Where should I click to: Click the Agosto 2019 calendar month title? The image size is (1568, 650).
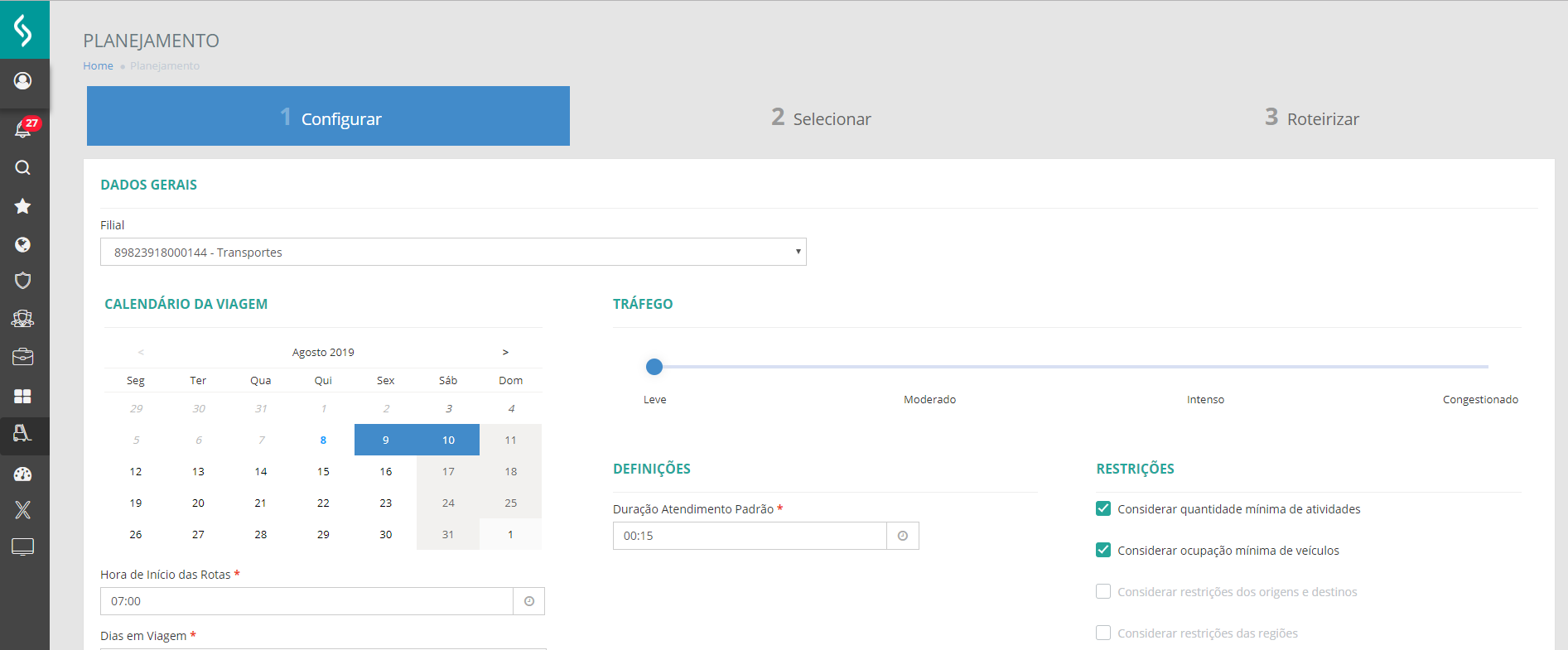(323, 352)
